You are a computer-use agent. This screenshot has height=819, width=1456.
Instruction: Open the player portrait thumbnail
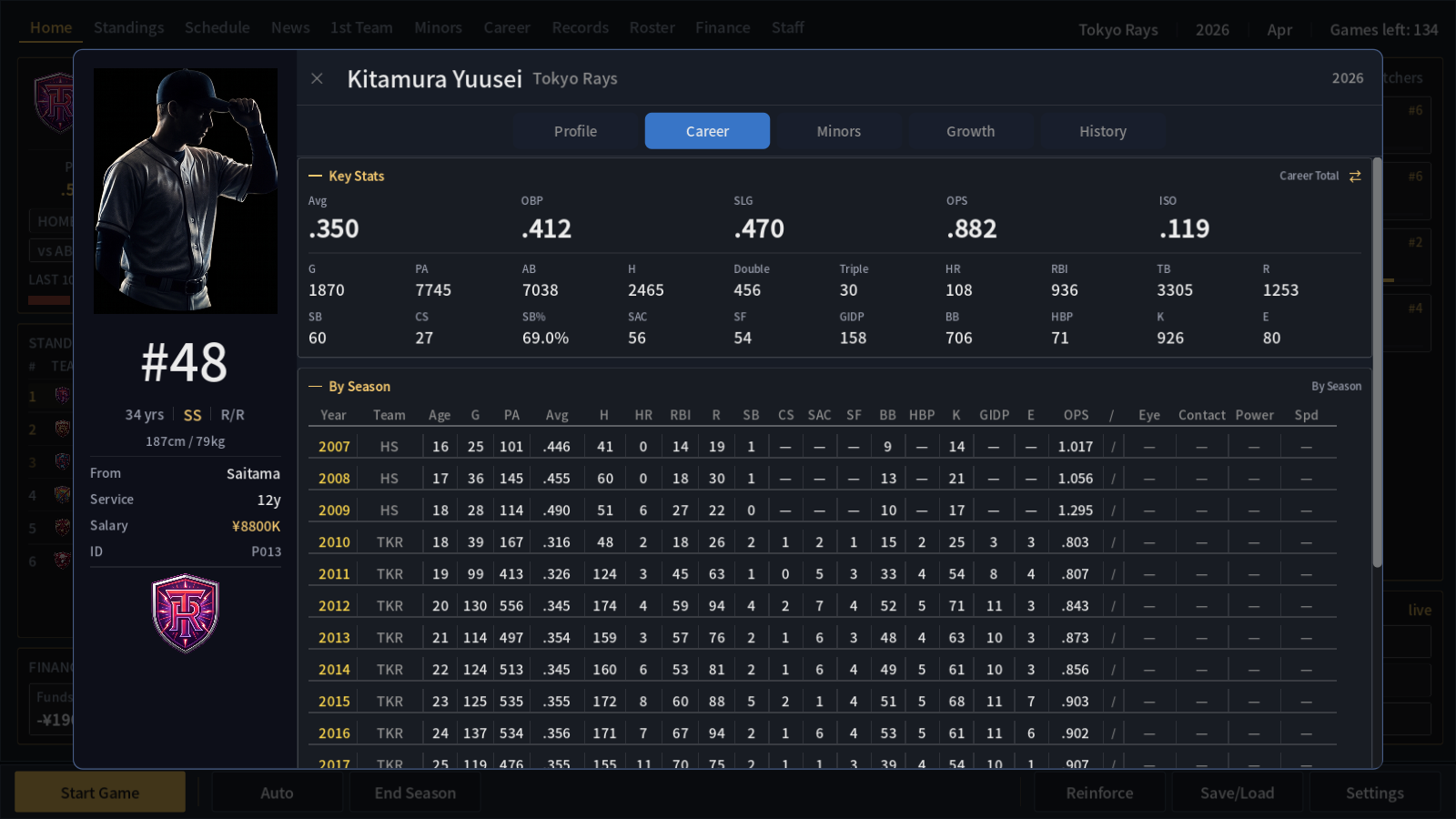[186, 191]
